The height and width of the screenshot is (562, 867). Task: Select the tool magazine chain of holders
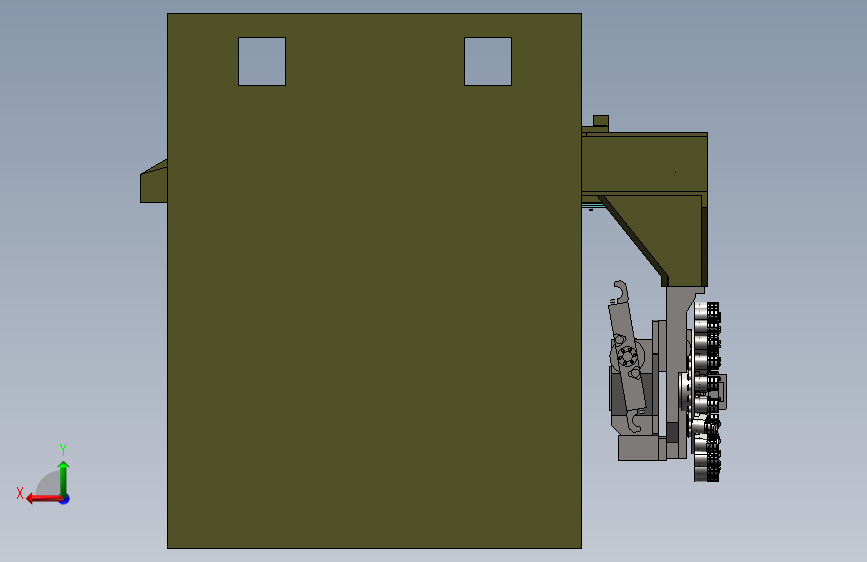[707, 392]
